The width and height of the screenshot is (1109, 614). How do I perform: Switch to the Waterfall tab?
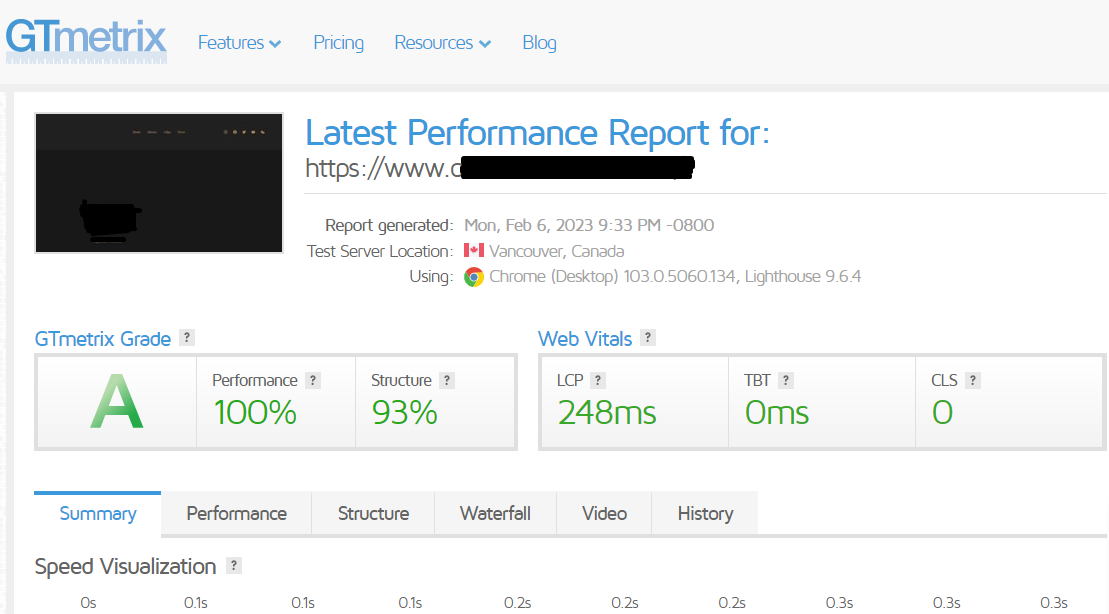click(495, 514)
